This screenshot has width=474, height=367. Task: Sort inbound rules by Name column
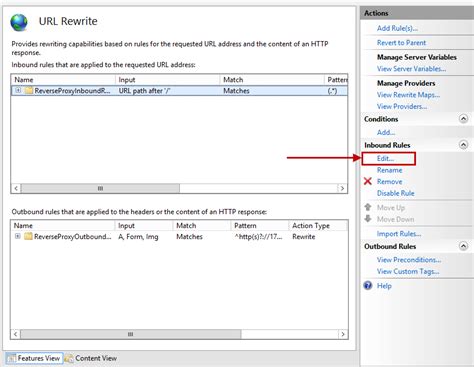coord(63,80)
